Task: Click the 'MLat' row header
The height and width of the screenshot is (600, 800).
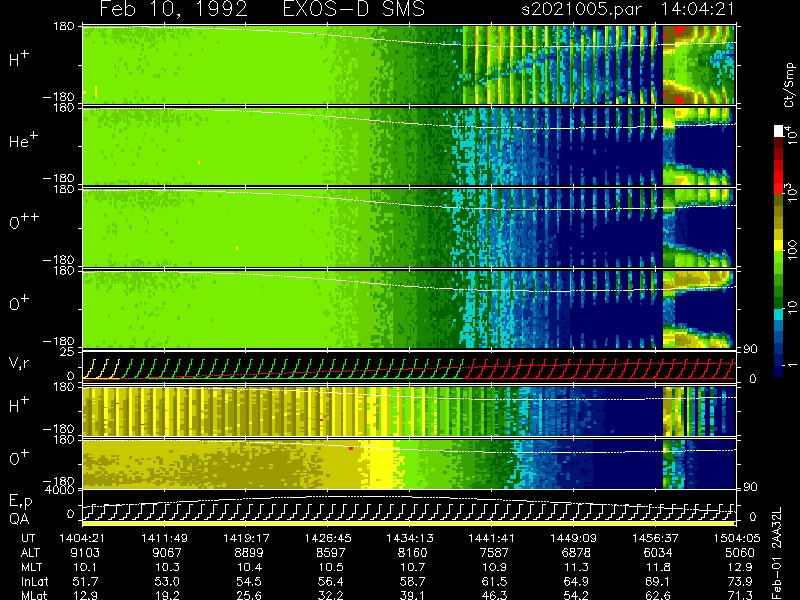Action: coord(34,595)
